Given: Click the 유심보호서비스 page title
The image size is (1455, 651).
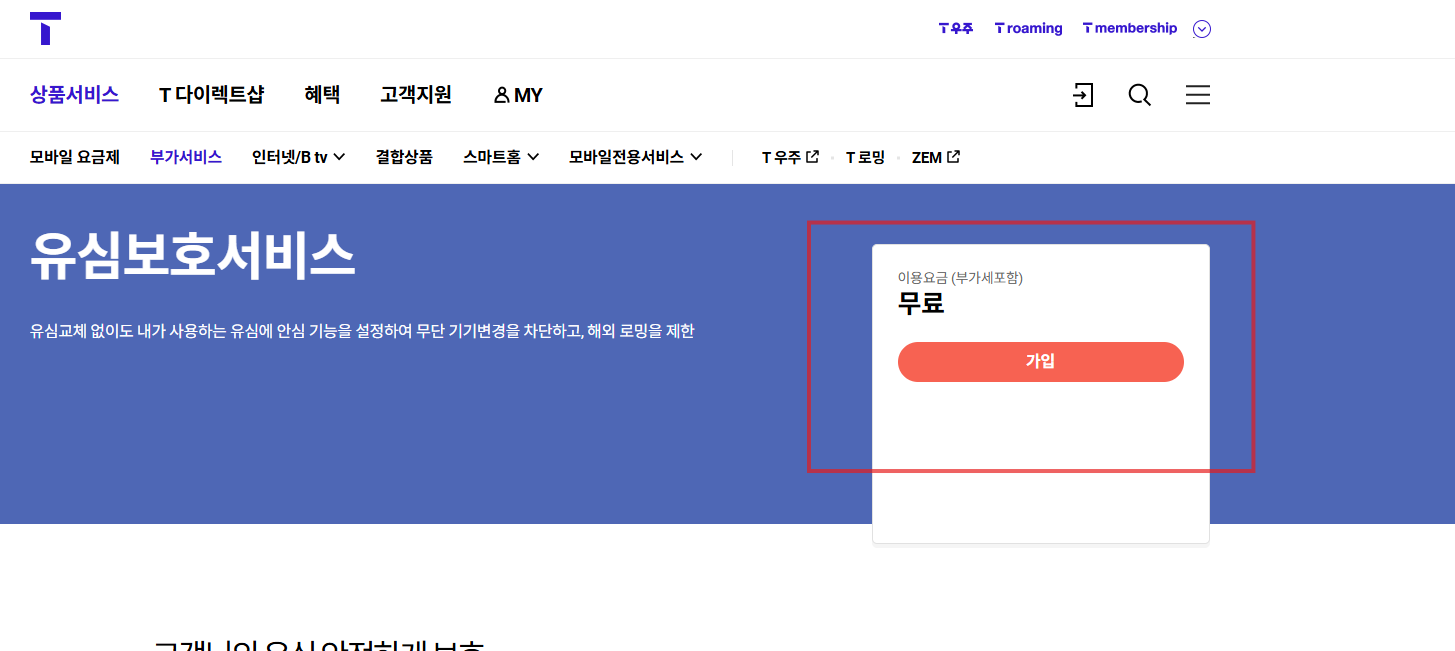Looking at the screenshot, I should tap(192, 256).
